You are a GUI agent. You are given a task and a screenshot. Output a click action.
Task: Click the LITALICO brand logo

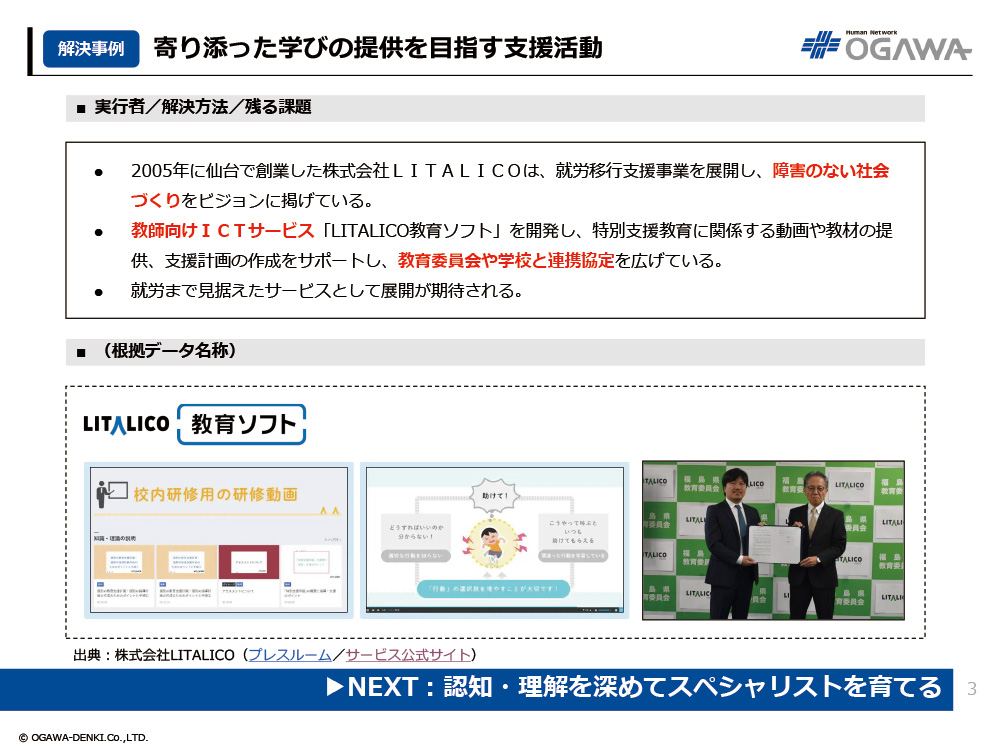click(125, 424)
